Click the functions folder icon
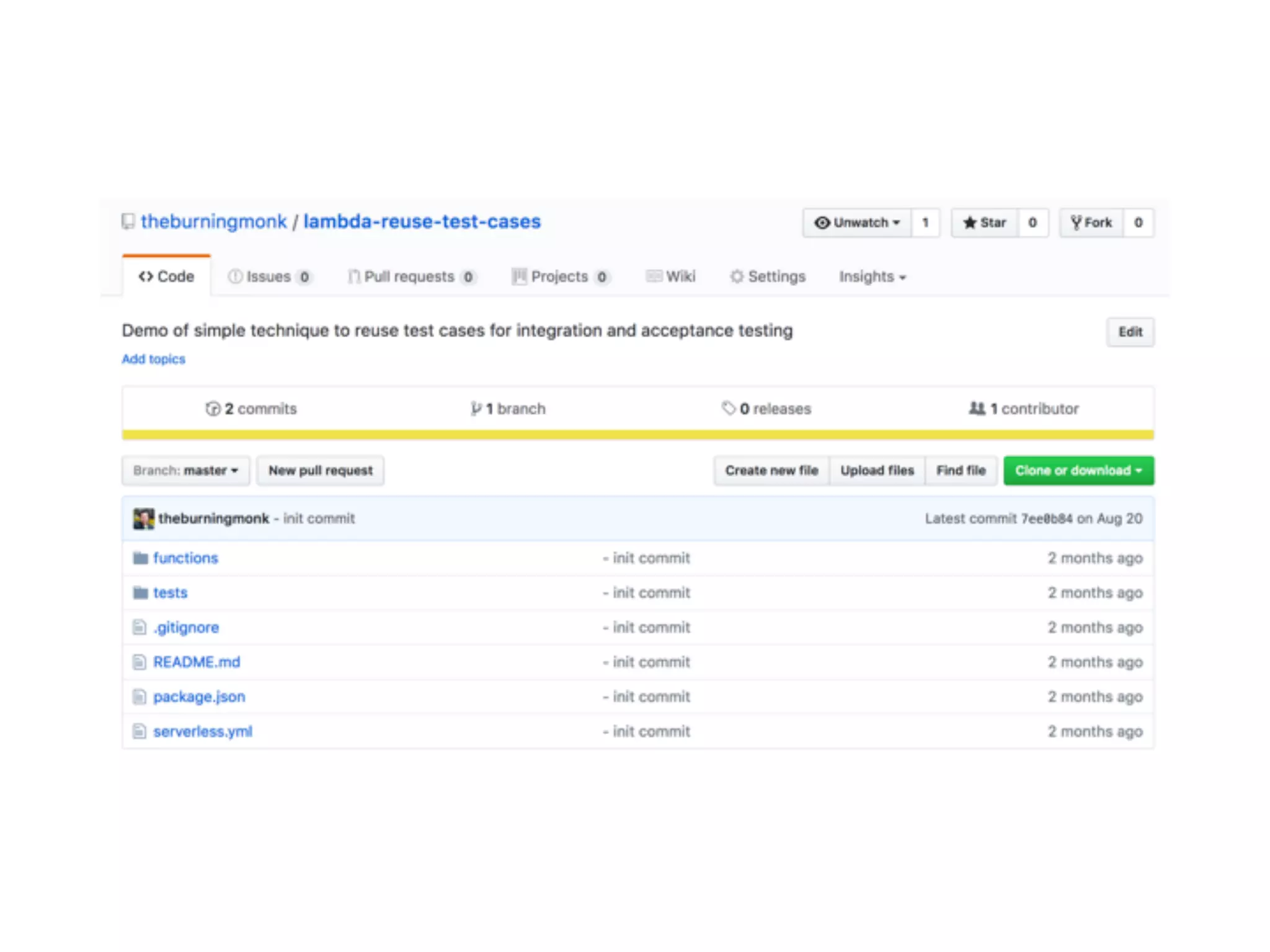 (x=141, y=558)
